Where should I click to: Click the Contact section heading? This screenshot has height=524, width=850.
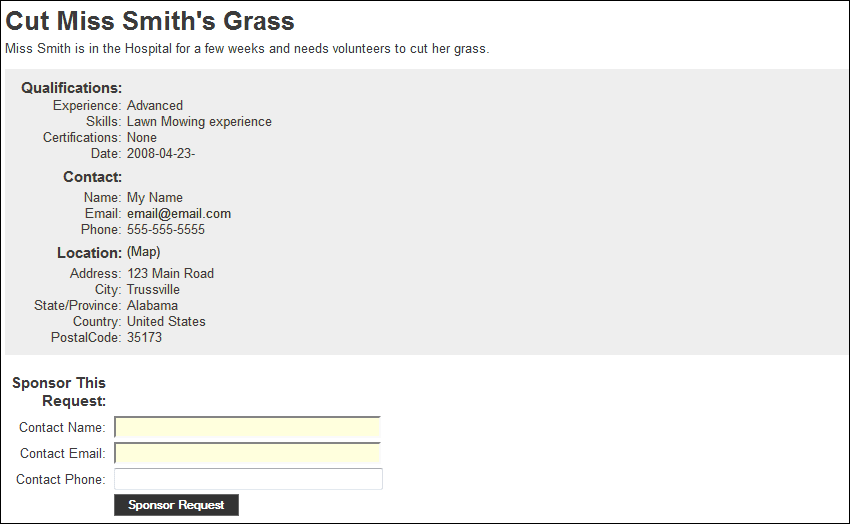pos(92,177)
